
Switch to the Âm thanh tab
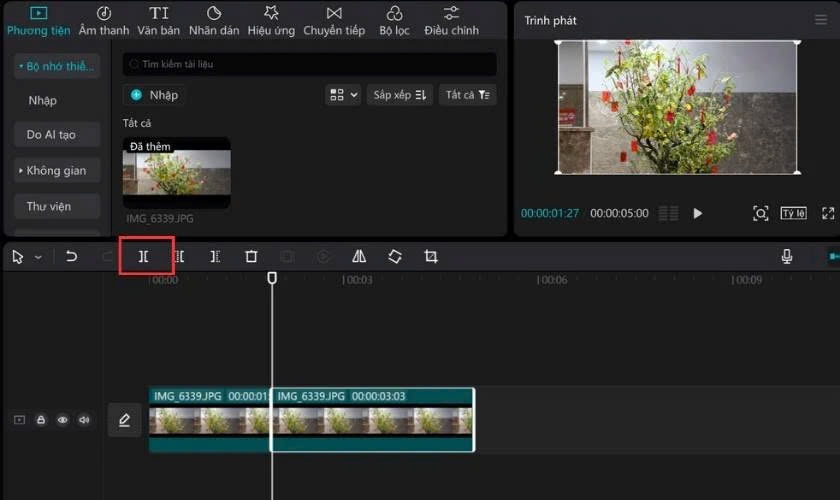pyautogui.click(x=104, y=21)
